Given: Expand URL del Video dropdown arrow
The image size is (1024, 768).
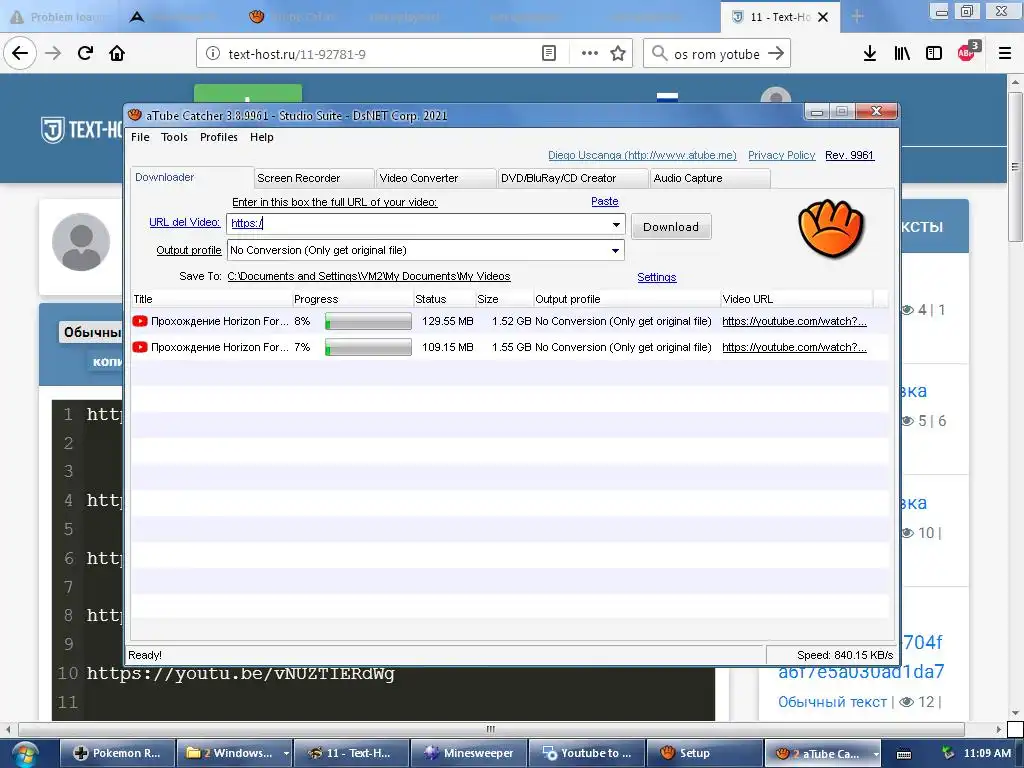Looking at the screenshot, I should click(x=616, y=224).
